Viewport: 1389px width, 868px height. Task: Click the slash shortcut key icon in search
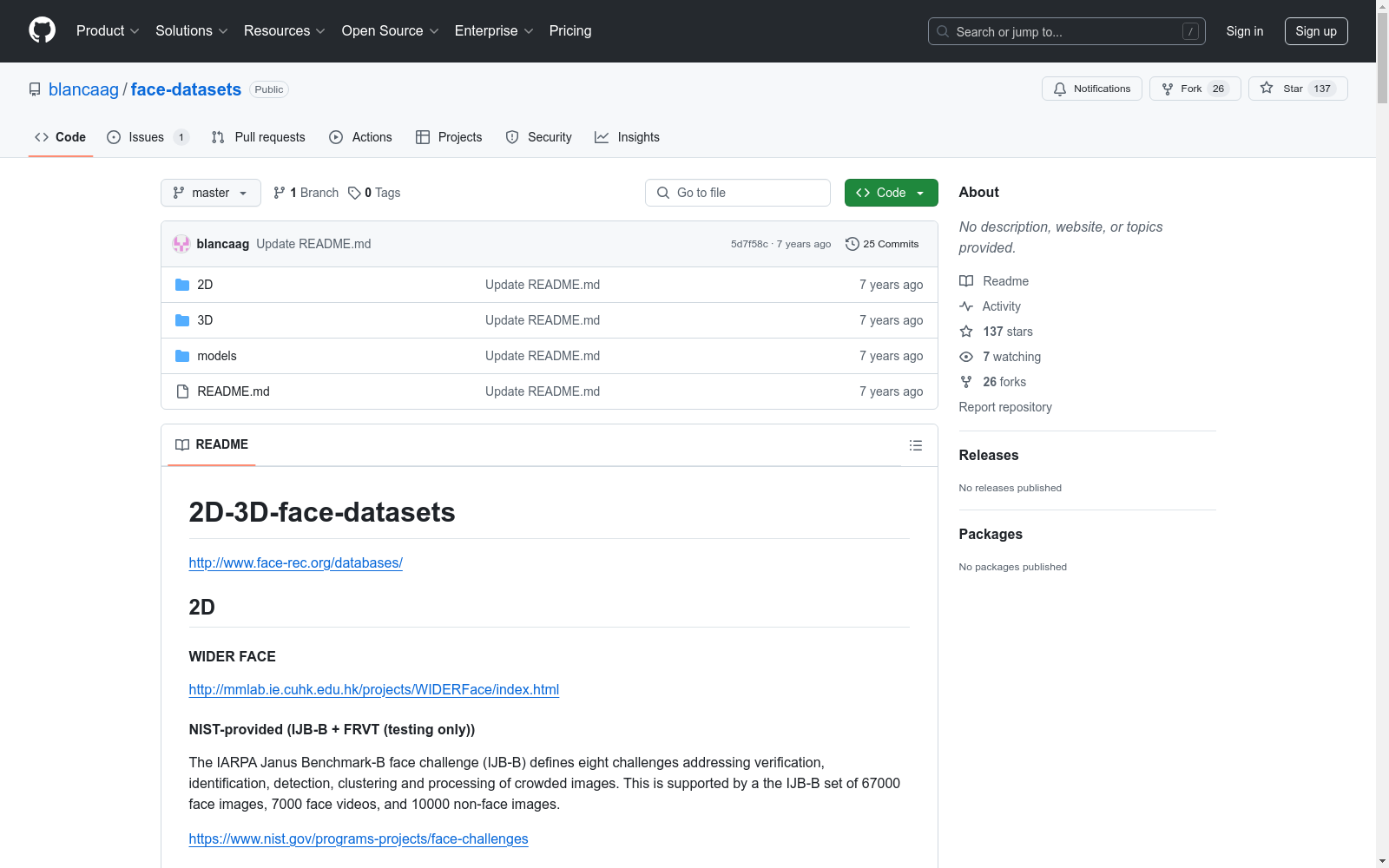coord(1190,31)
